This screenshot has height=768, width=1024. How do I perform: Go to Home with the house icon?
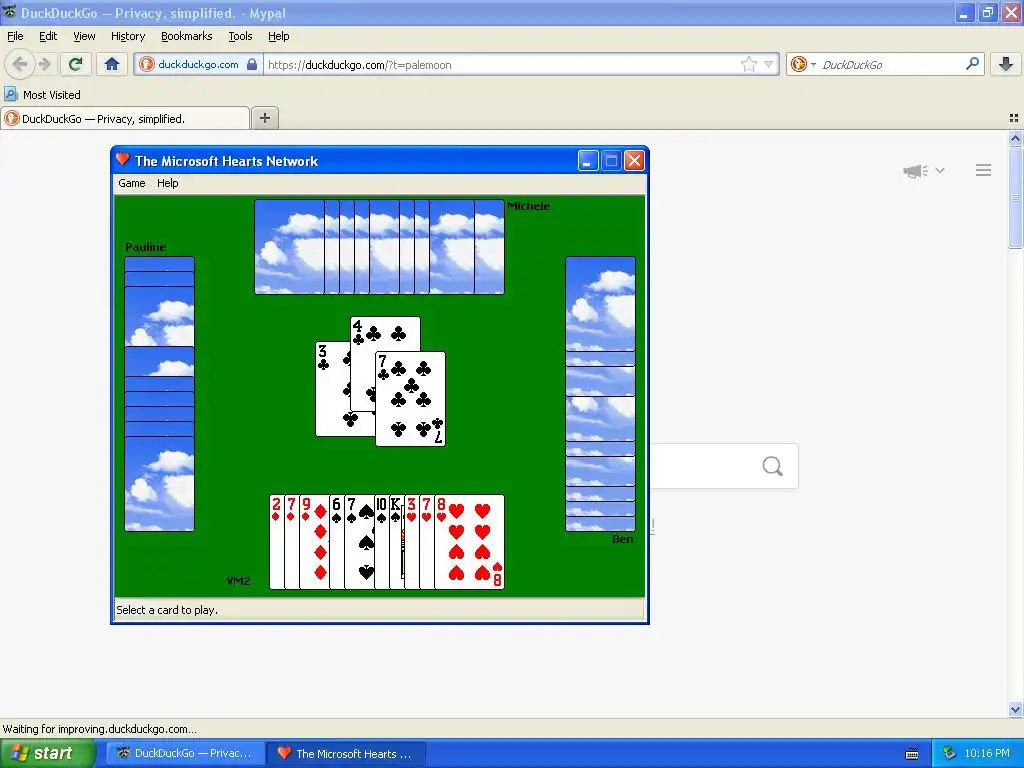click(x=112, y=64)
